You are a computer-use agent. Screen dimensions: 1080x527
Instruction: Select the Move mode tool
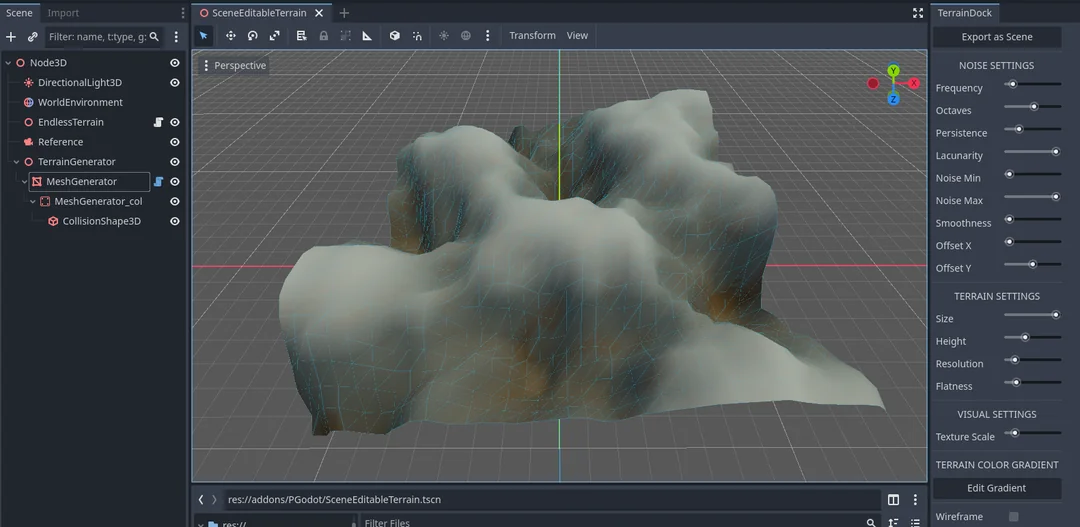230,36
